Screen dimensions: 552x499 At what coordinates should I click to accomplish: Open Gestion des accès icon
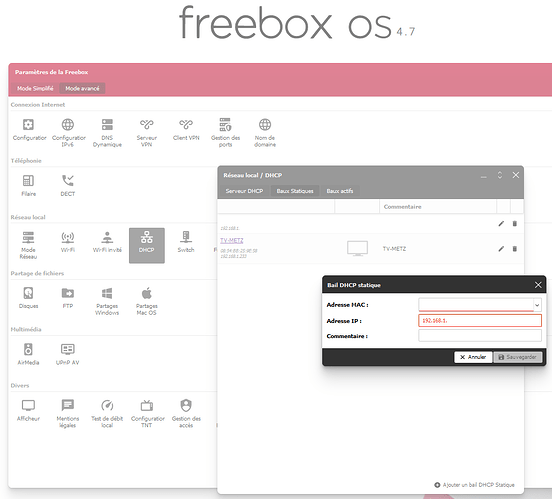point(186,413)
